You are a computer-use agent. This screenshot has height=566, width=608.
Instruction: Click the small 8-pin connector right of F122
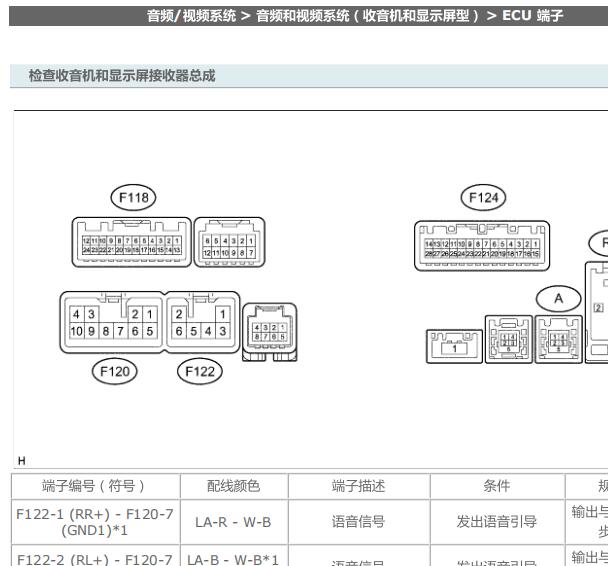click(270, 333)
